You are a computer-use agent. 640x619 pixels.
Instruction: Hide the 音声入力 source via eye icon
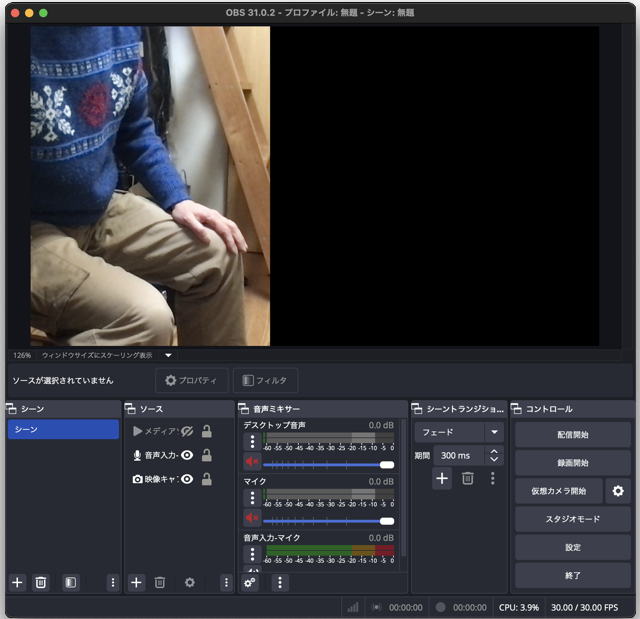[x=187, y=455]
